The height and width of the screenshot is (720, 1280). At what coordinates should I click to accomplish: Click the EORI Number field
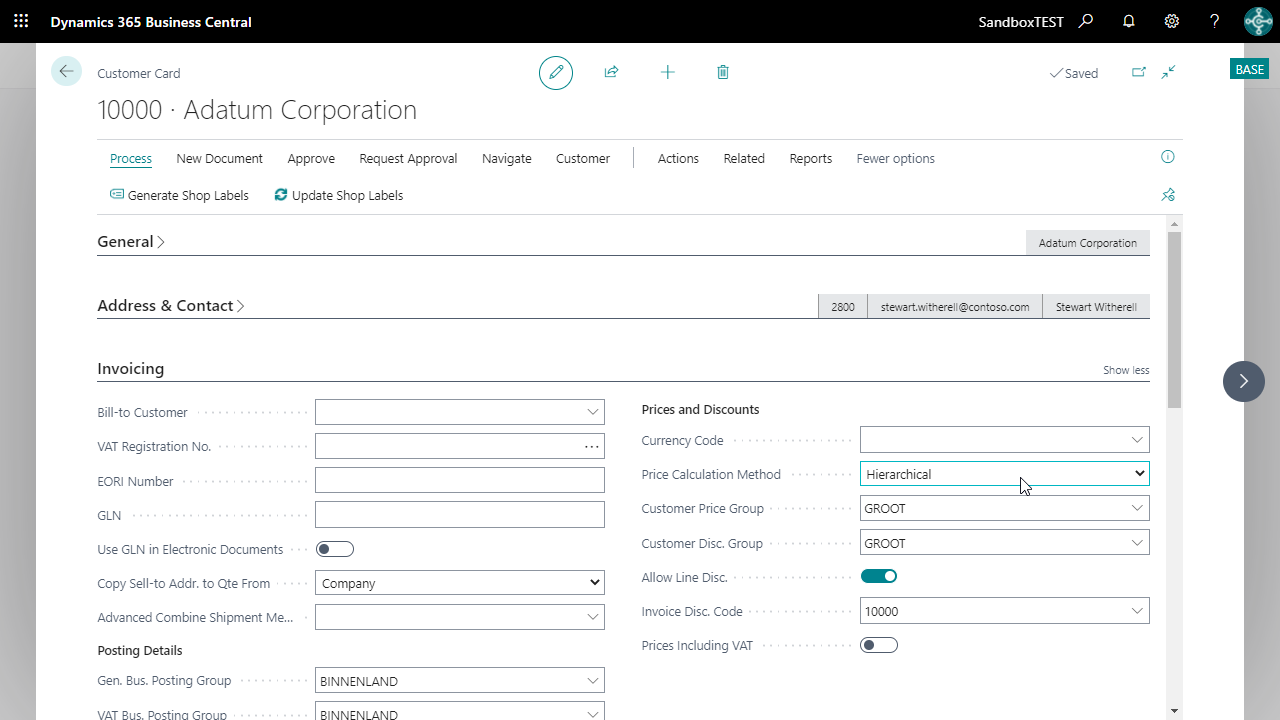[x=460, y=481]
